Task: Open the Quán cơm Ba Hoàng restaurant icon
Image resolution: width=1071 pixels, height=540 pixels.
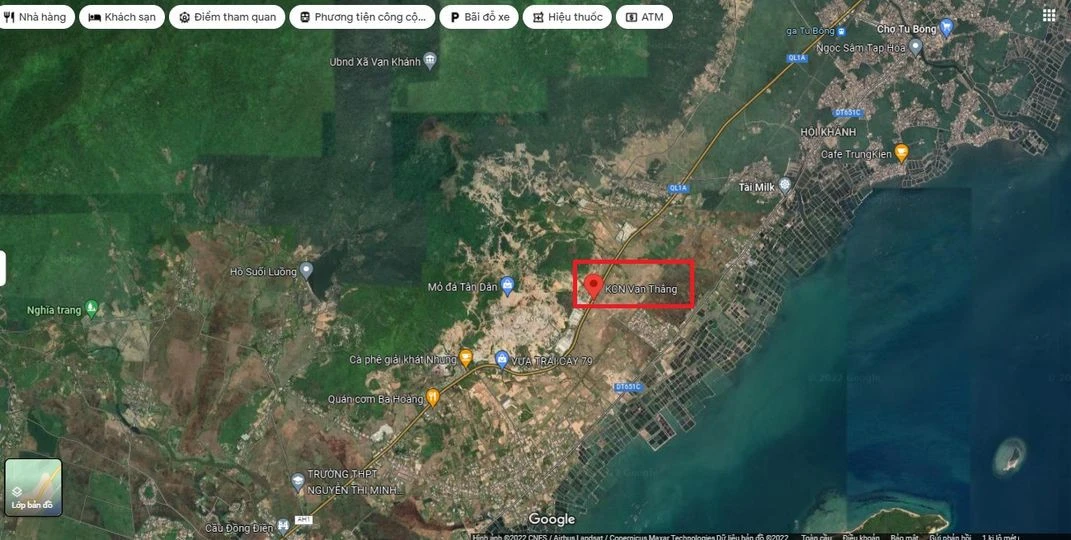Action: pyautogui.click(x=432, y=397)
